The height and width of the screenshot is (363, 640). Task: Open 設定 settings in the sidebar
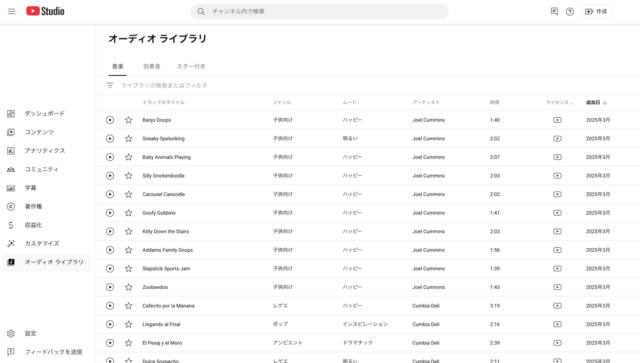[46, 333]
